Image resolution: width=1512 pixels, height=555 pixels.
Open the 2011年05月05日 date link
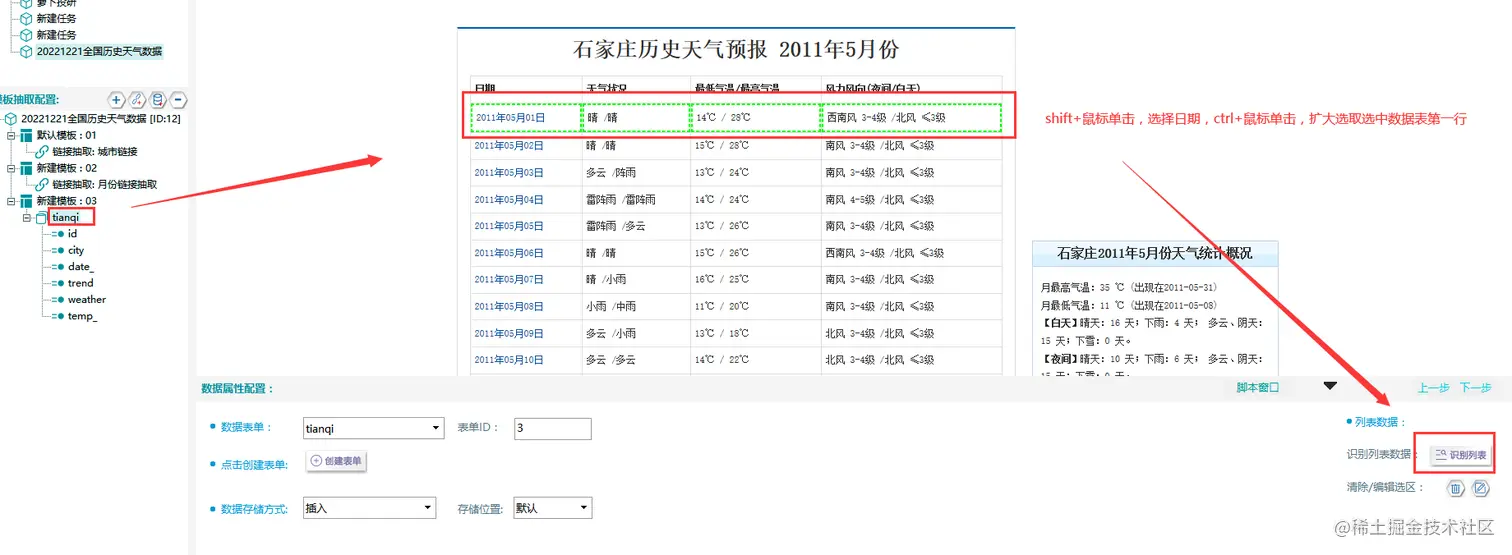509,226
